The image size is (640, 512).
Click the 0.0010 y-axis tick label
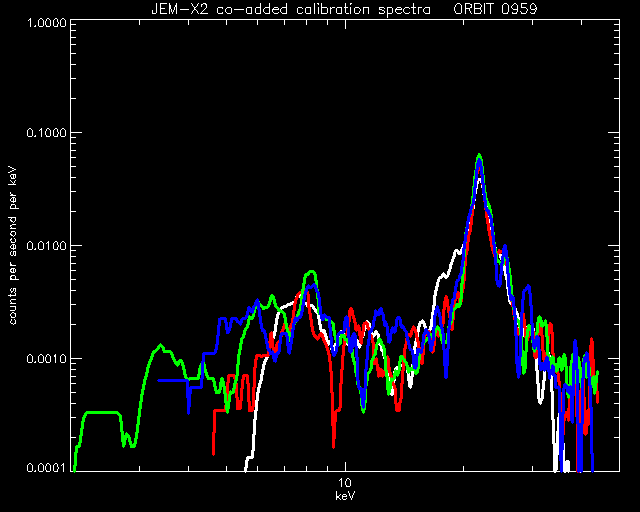[x=46, y=359]
